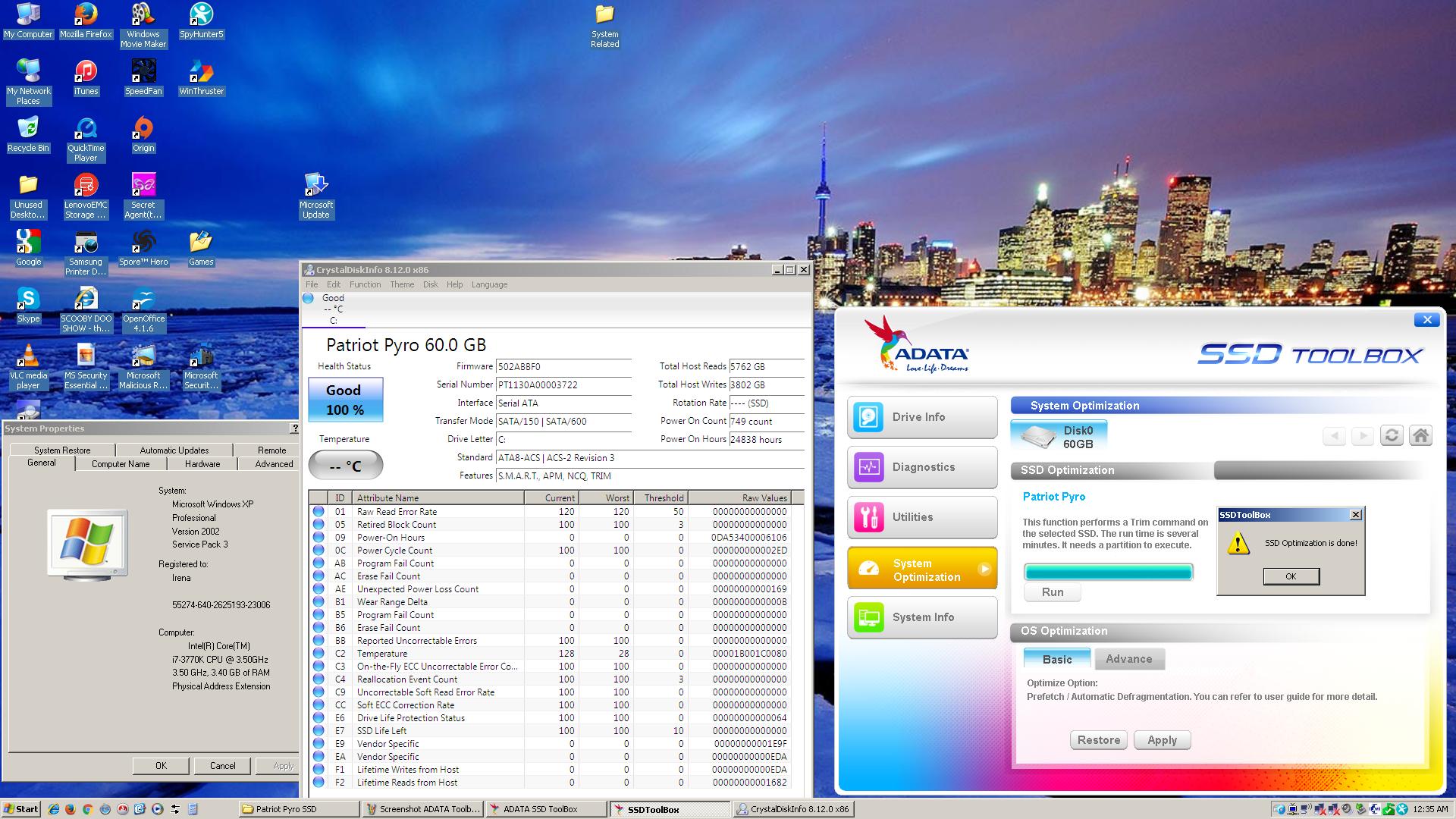Open the Diagnostics section
Screen dimensions: 1456x819
tap(921, 467)
